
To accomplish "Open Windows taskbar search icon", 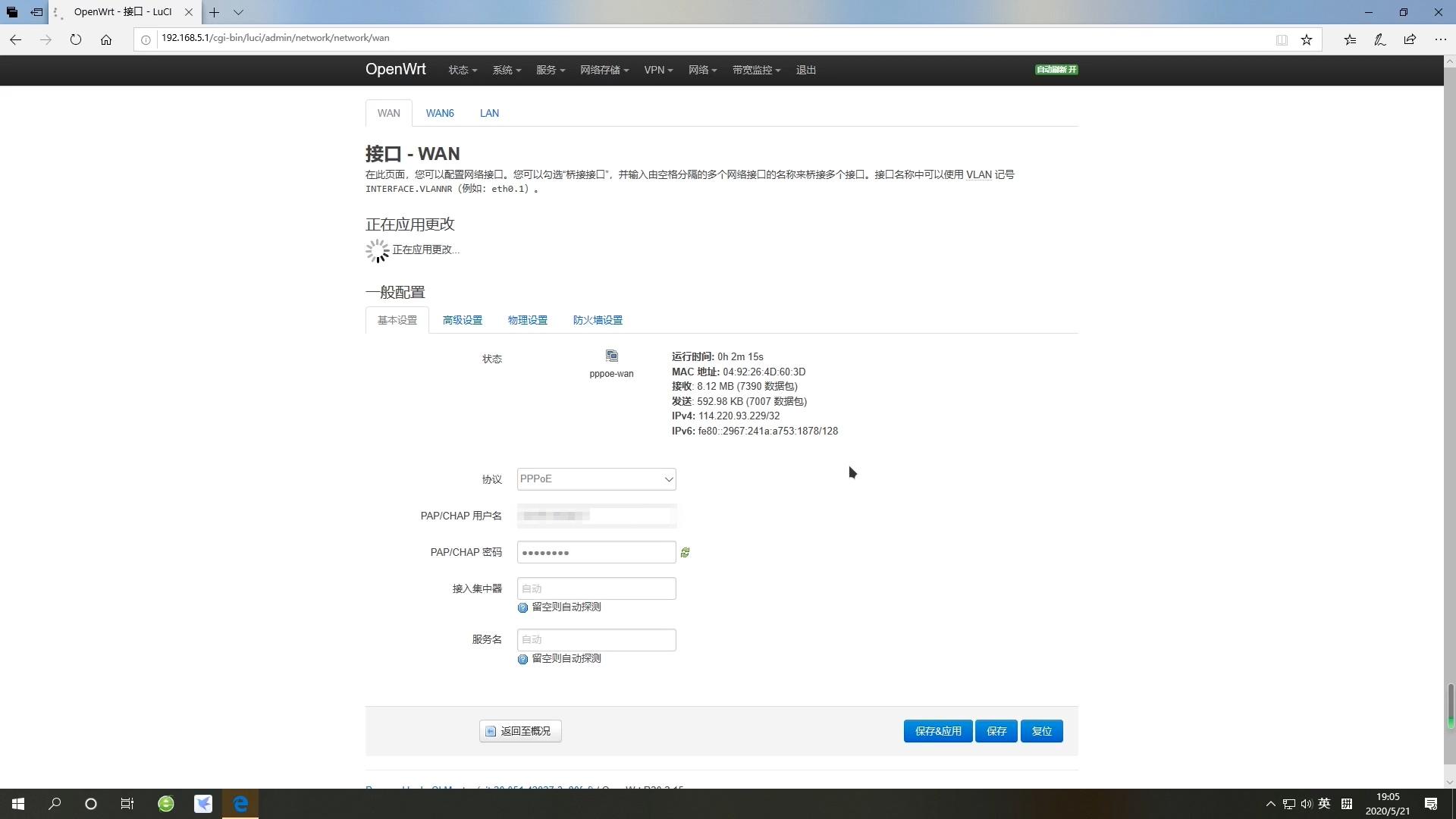I will tap(55, 804).
